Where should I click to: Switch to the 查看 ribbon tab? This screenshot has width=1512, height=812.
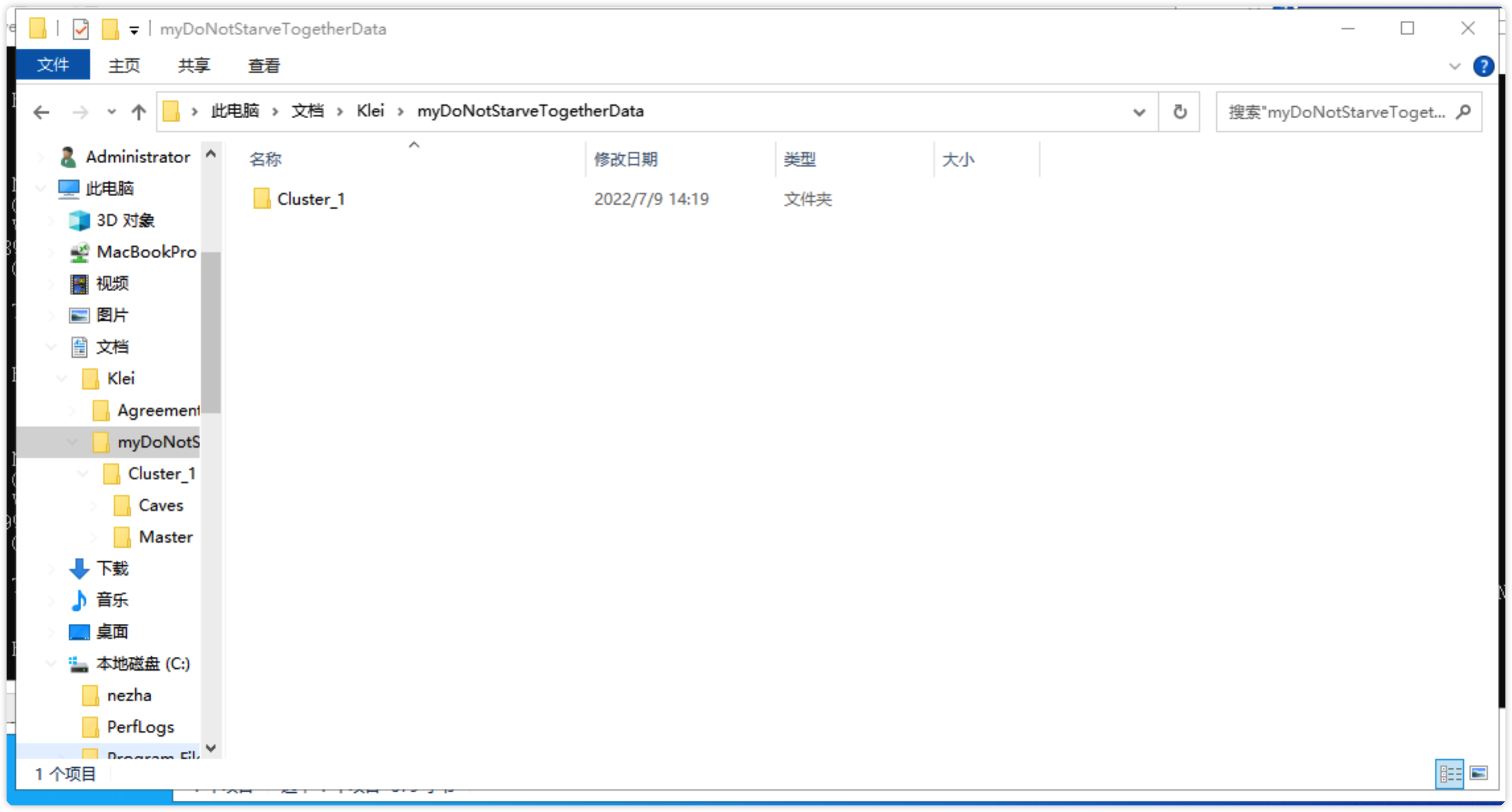pyautogui.click(x=263, y=65)
